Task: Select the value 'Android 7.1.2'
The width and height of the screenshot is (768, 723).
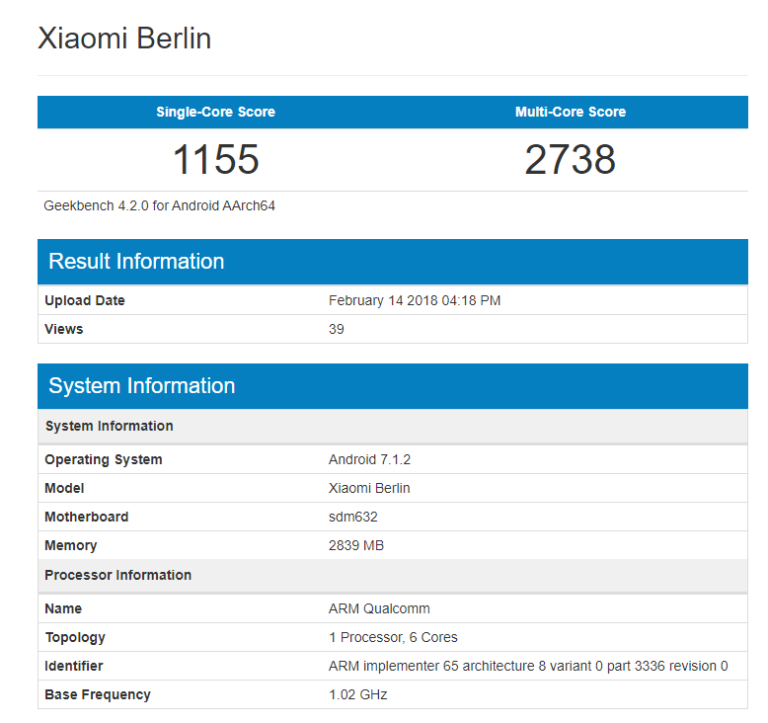Action: pos(369,459)
